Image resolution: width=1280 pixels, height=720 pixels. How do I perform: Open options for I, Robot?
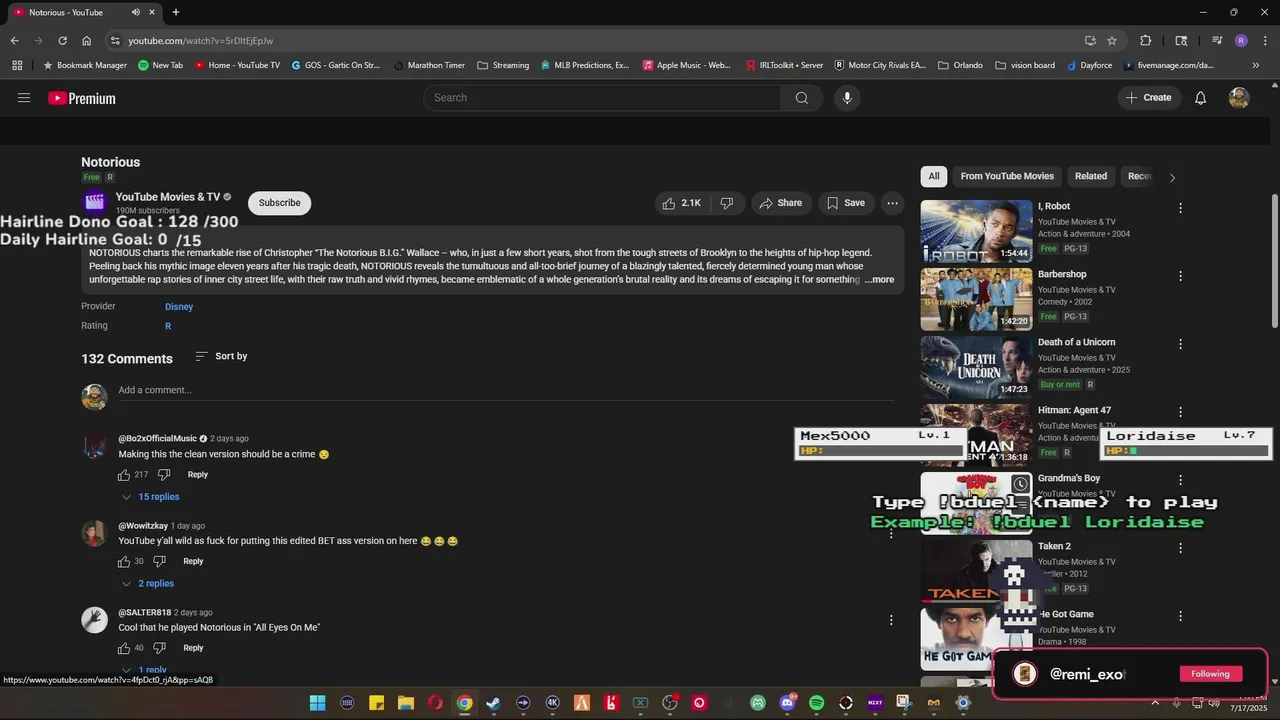tap(1180, 208)
